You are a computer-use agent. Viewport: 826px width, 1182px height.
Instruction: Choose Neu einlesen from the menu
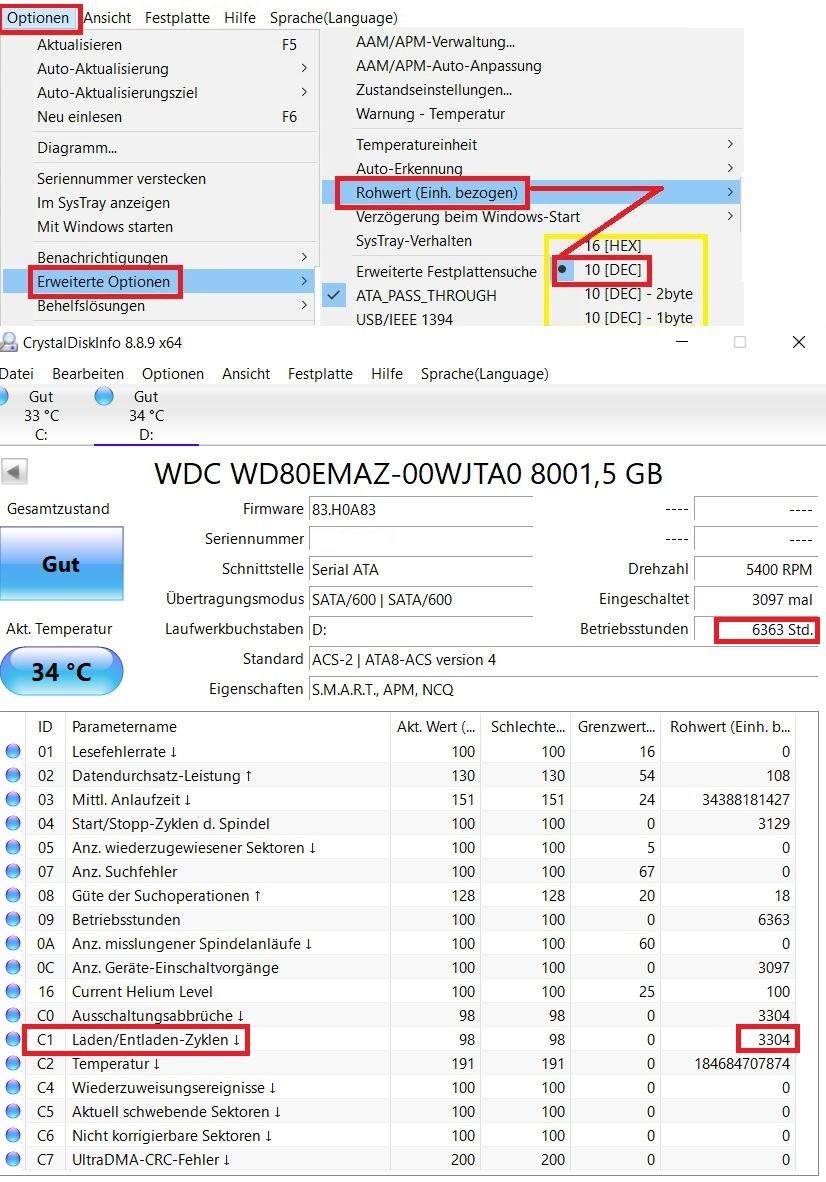pos(159,116)
